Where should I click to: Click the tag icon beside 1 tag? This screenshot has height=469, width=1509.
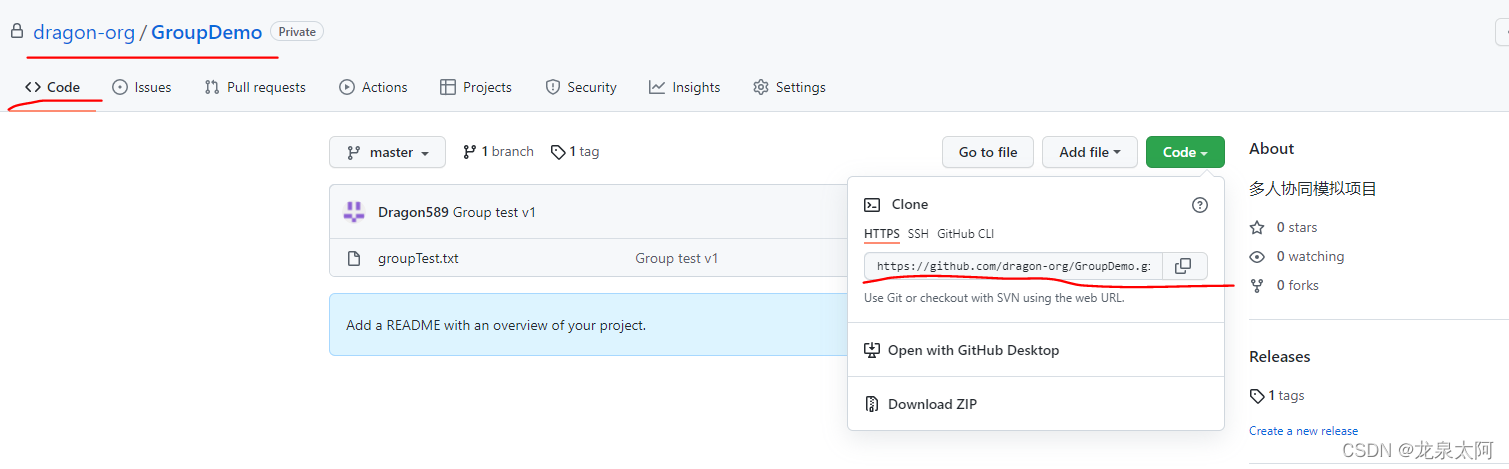pyautogui.click(x=557, y=152)
